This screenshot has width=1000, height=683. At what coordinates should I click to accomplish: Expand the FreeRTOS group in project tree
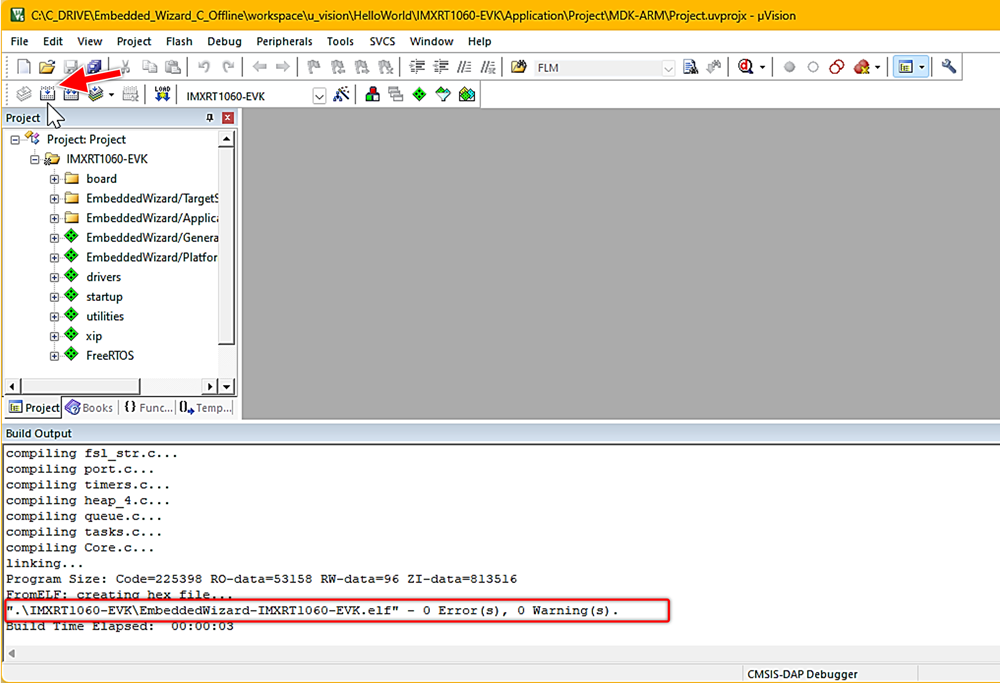tap(55, 355)
